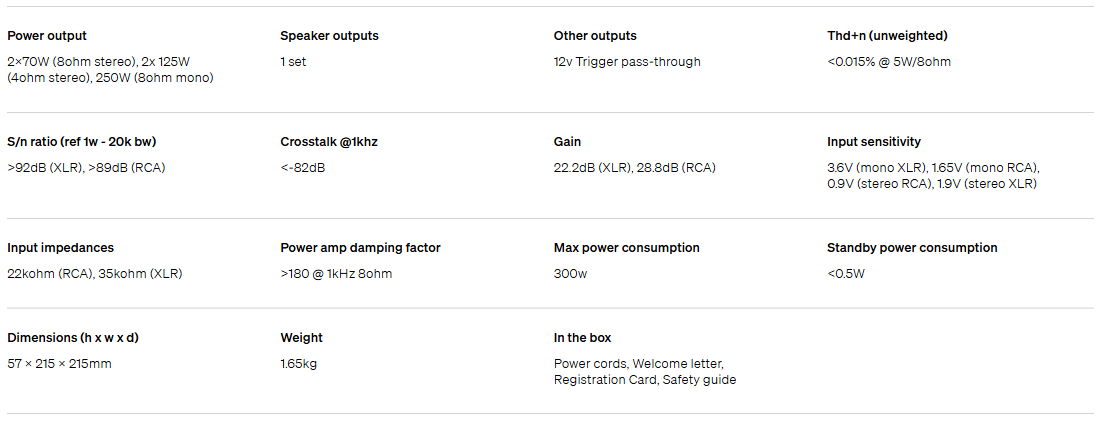Click the Max power consumption value 300w

570,274
